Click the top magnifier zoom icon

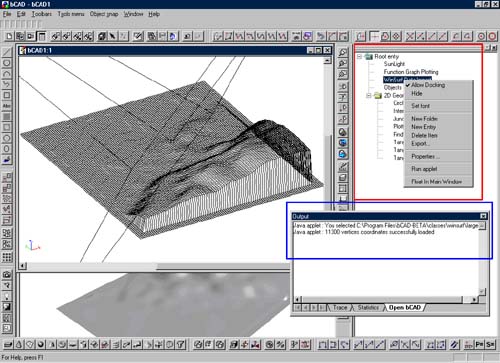point(343,52)
